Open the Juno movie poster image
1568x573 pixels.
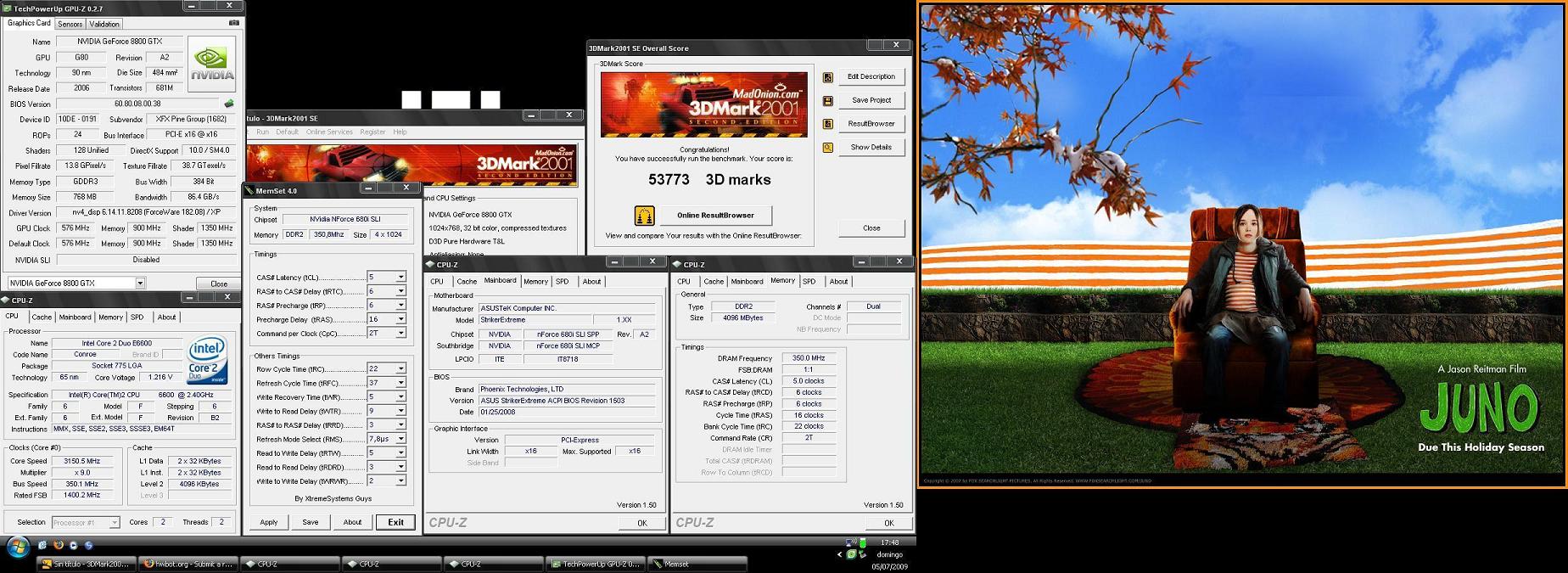1242,245
